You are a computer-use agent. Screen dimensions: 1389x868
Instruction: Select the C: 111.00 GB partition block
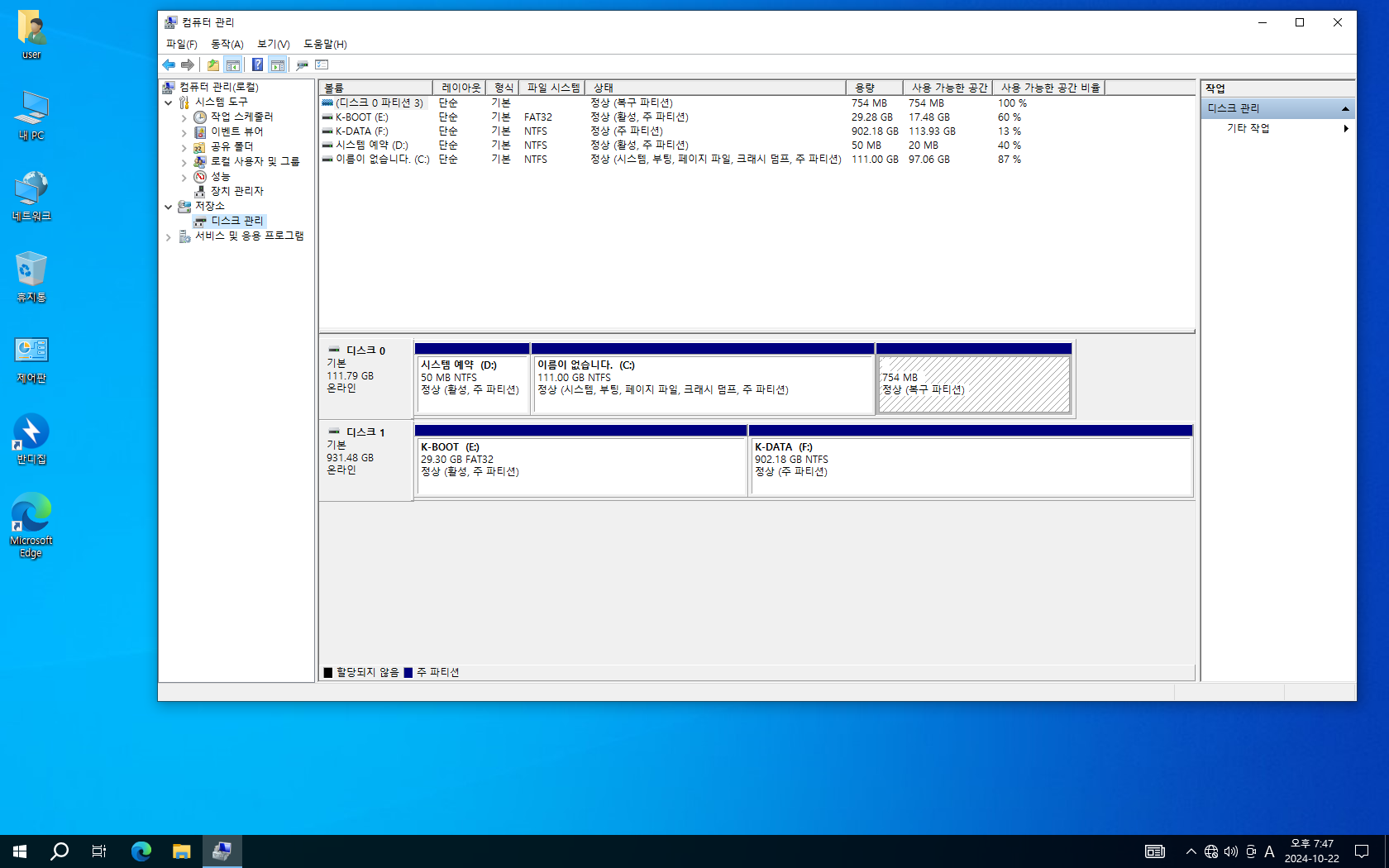click(703, 379)
